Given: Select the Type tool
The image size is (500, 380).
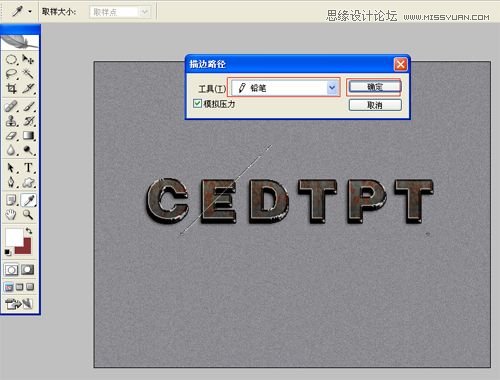Looking at the screenshot, I should pyautogui.click(x=28, y=167).
